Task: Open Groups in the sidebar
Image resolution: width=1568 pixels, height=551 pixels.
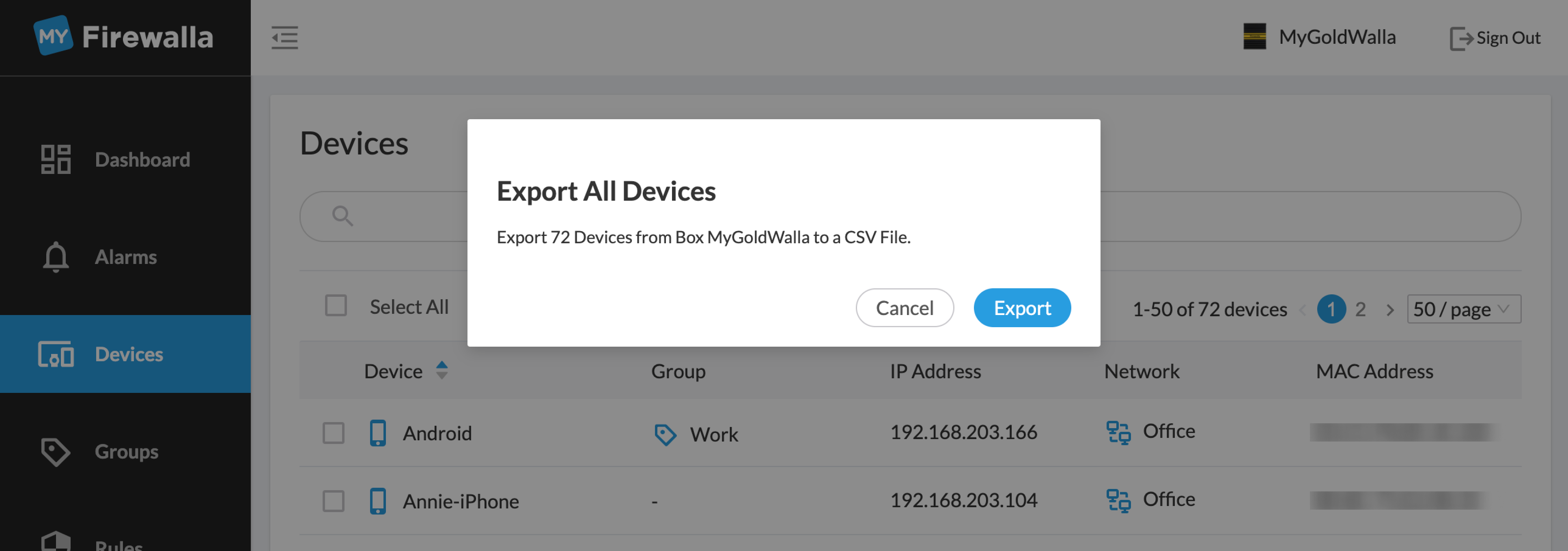Action: click(125, 451)
